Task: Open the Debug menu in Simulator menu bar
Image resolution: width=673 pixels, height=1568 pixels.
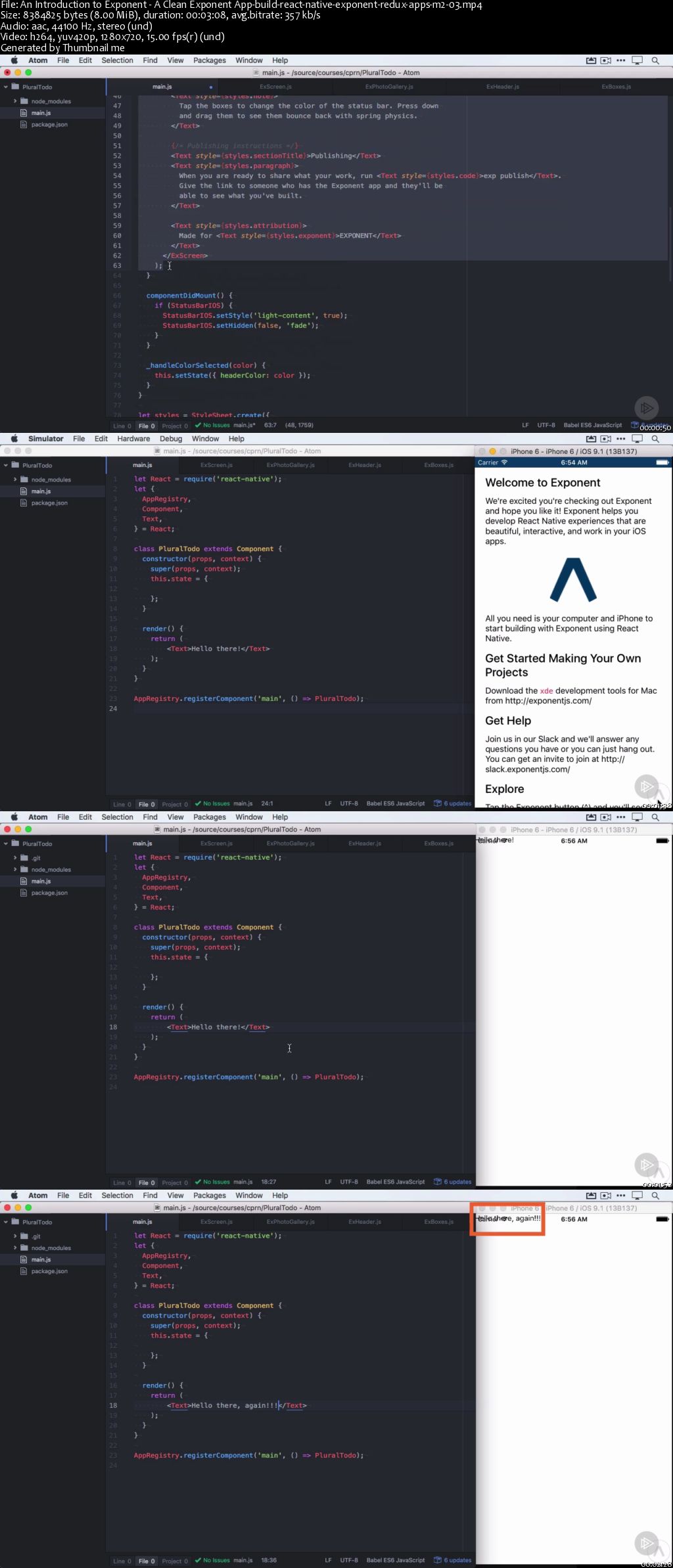Action: click(171, 439)
